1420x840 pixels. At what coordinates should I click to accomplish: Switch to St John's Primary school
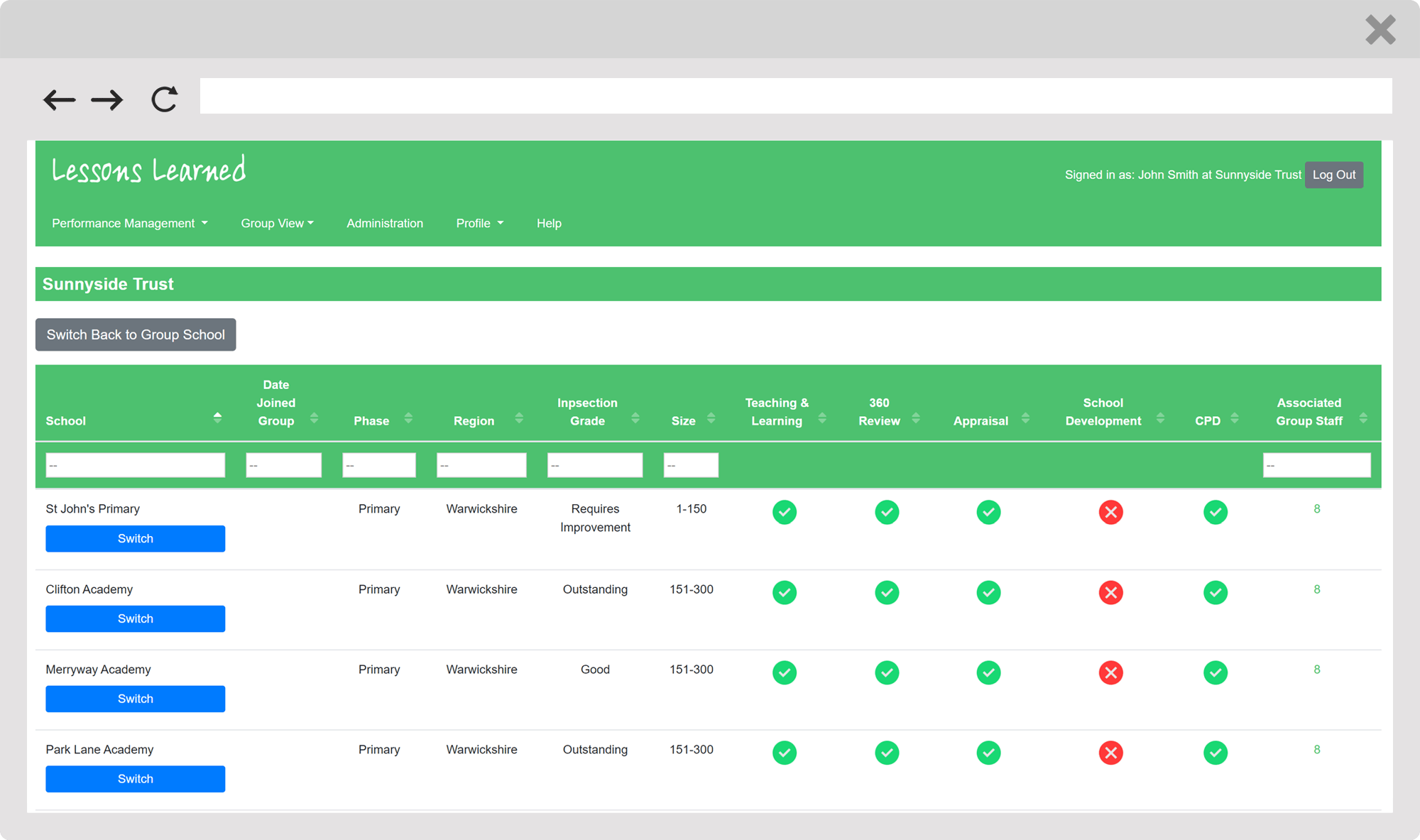136,538
